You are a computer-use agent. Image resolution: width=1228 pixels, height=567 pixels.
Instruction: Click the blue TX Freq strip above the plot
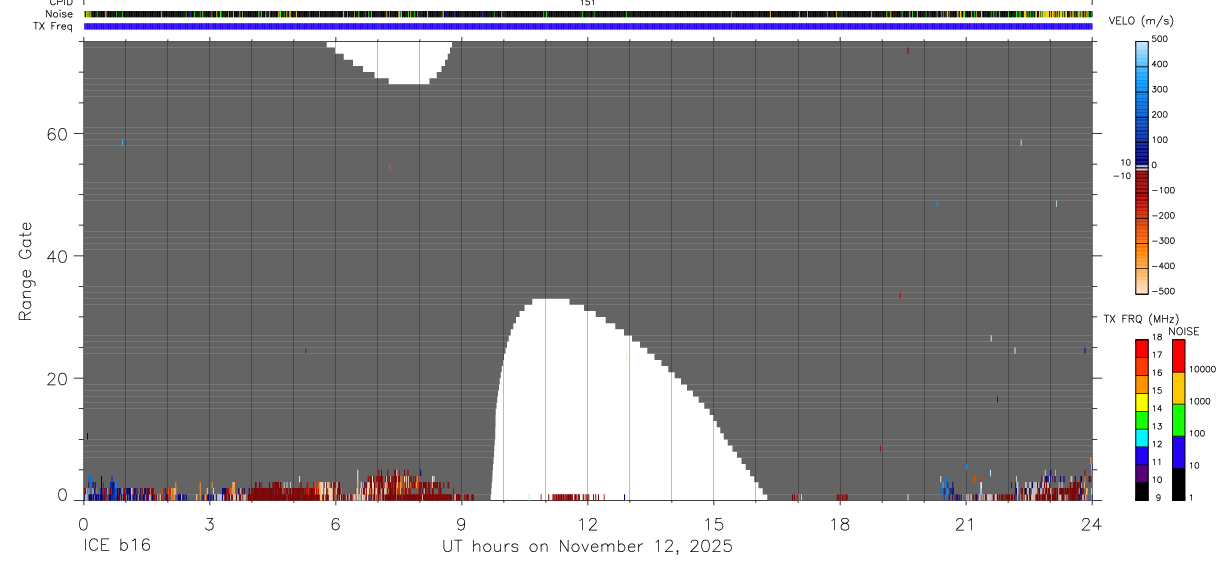coord(588,26)
